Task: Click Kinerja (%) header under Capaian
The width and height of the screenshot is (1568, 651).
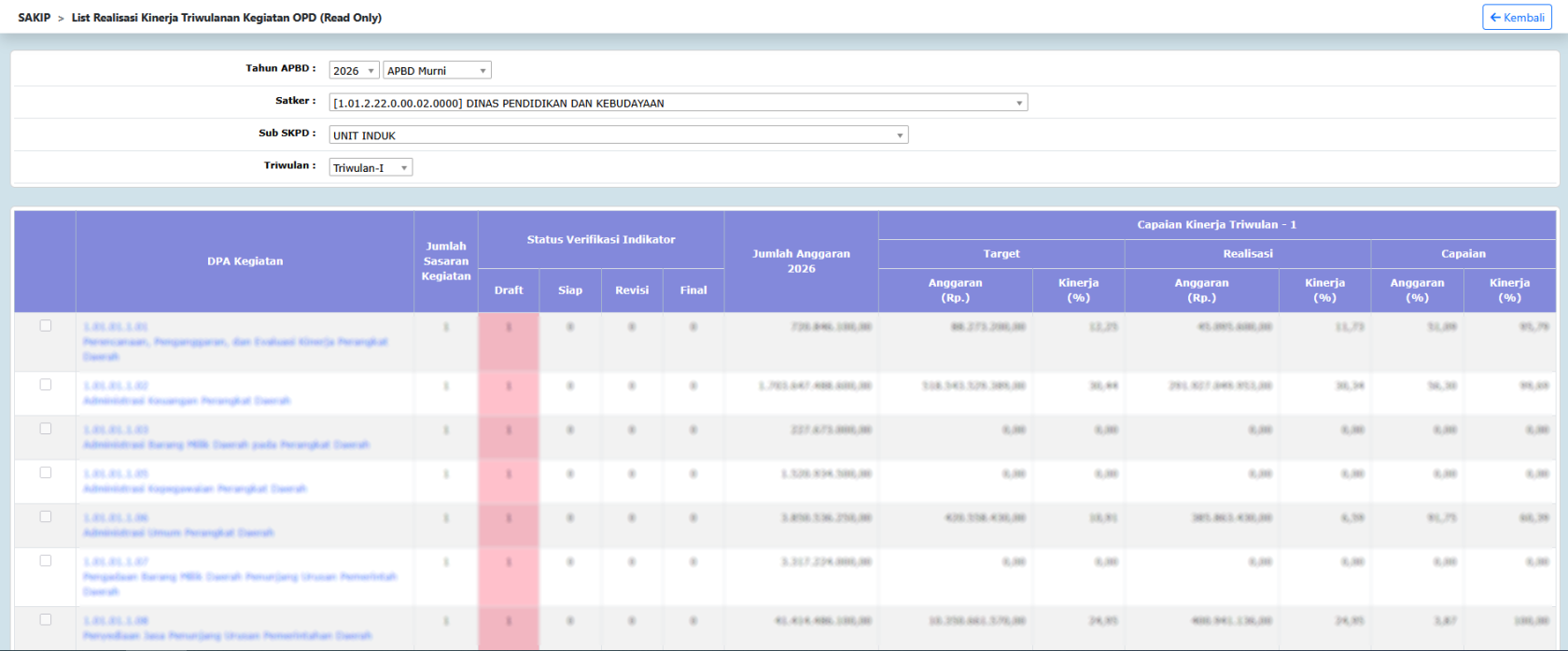Action: (x=1510, y=290)
